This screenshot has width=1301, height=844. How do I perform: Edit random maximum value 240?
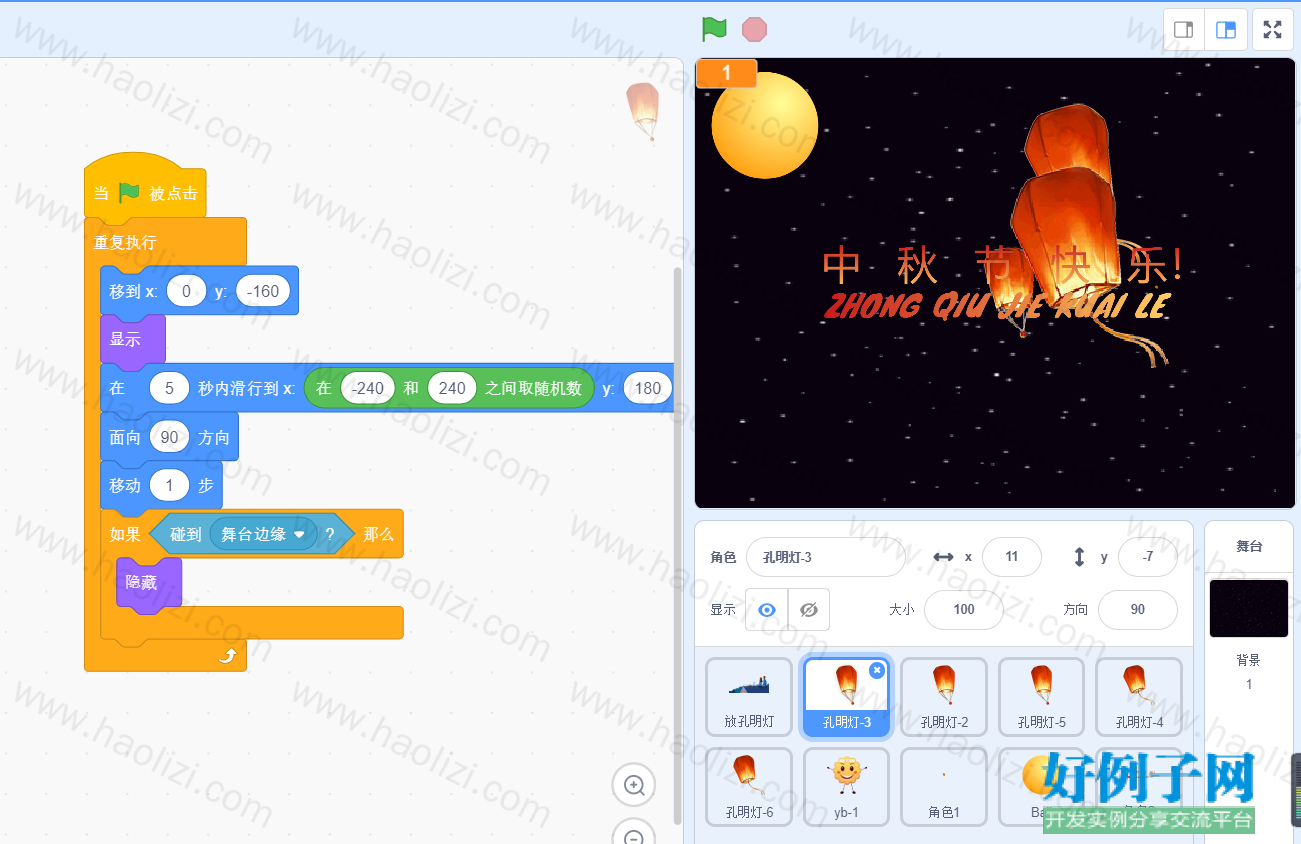[452, 388]
